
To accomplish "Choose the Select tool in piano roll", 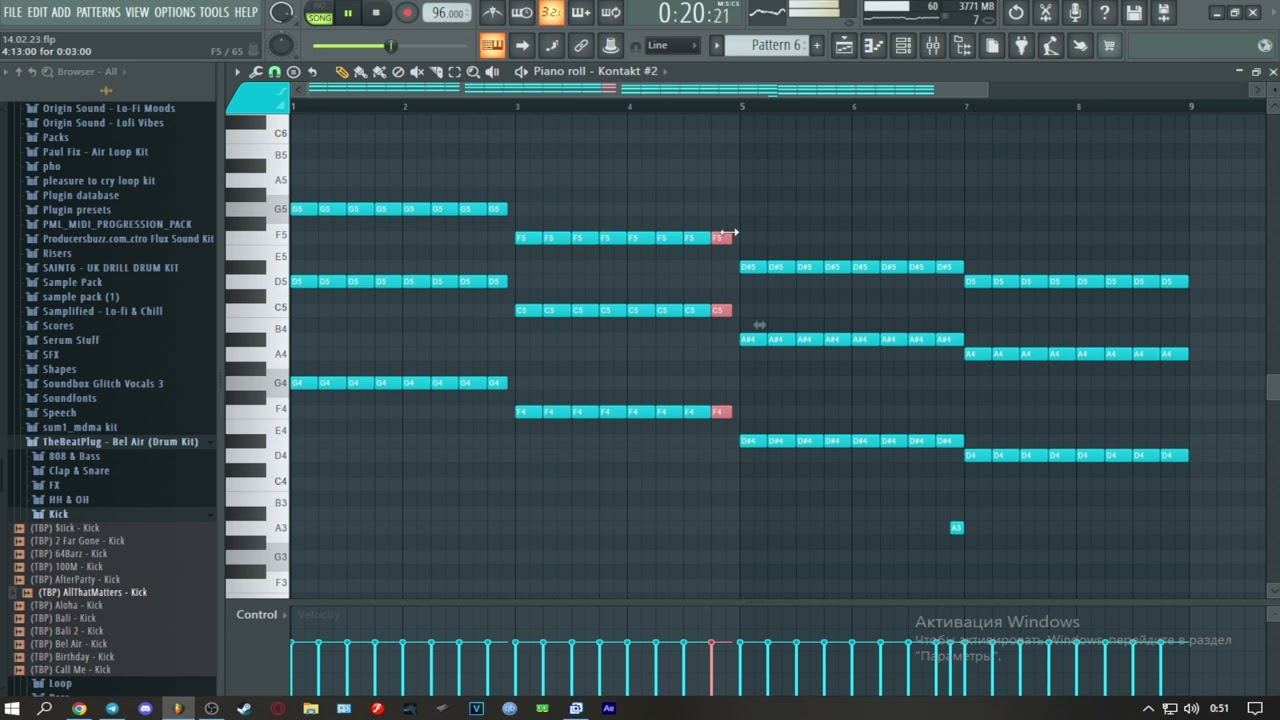I will click(455, 72).
